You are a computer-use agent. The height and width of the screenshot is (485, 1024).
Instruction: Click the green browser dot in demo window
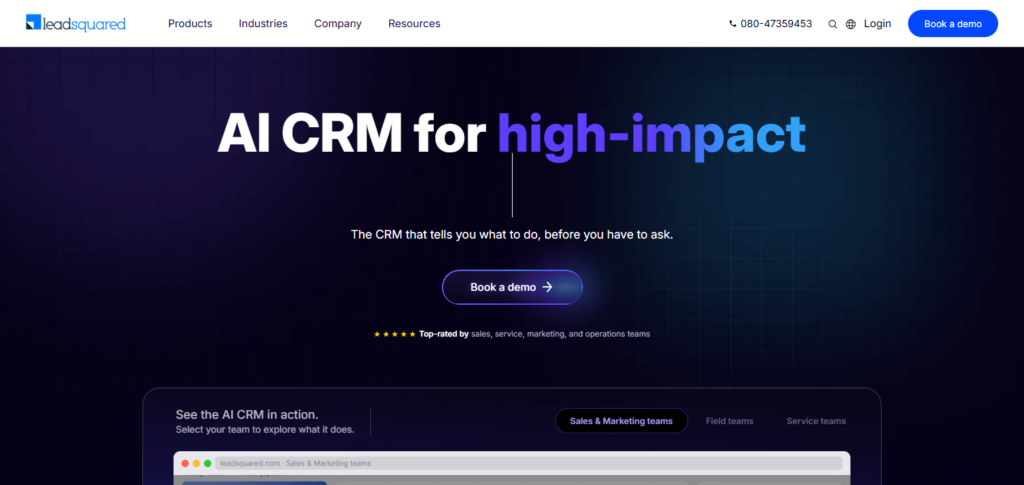pos(208,463)
